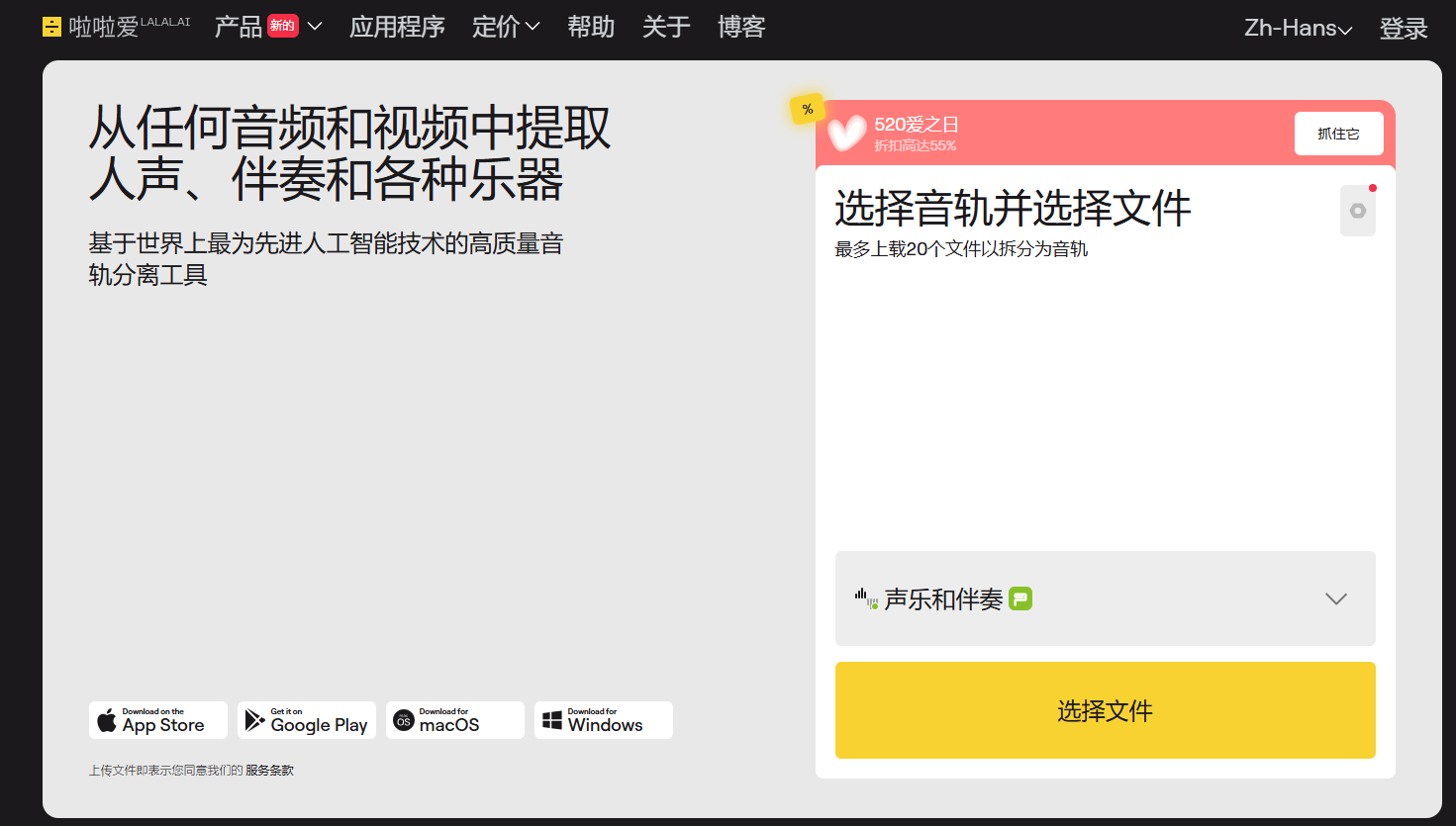The image size is (1456, 826).
Task: Open the macOS download badge
Action: pos(455,720)
